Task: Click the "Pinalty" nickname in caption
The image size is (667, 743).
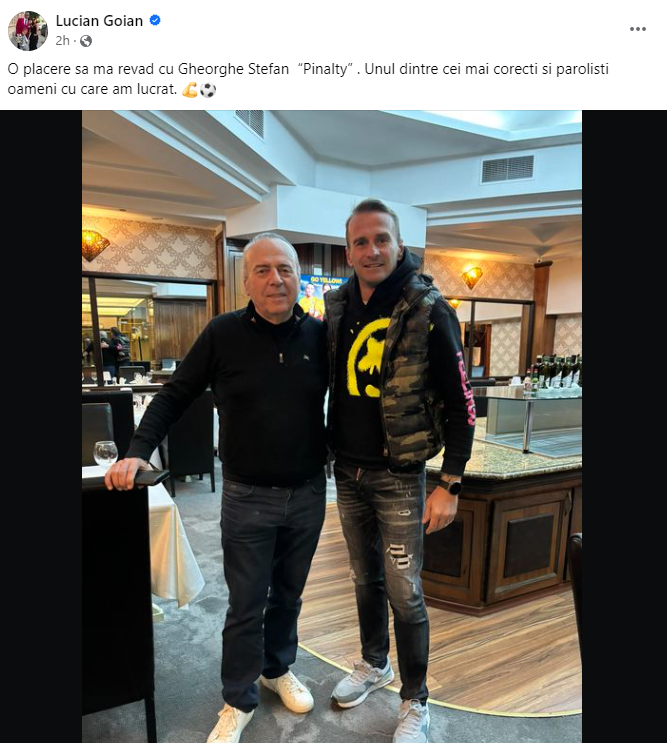Action: pos(326,70)
